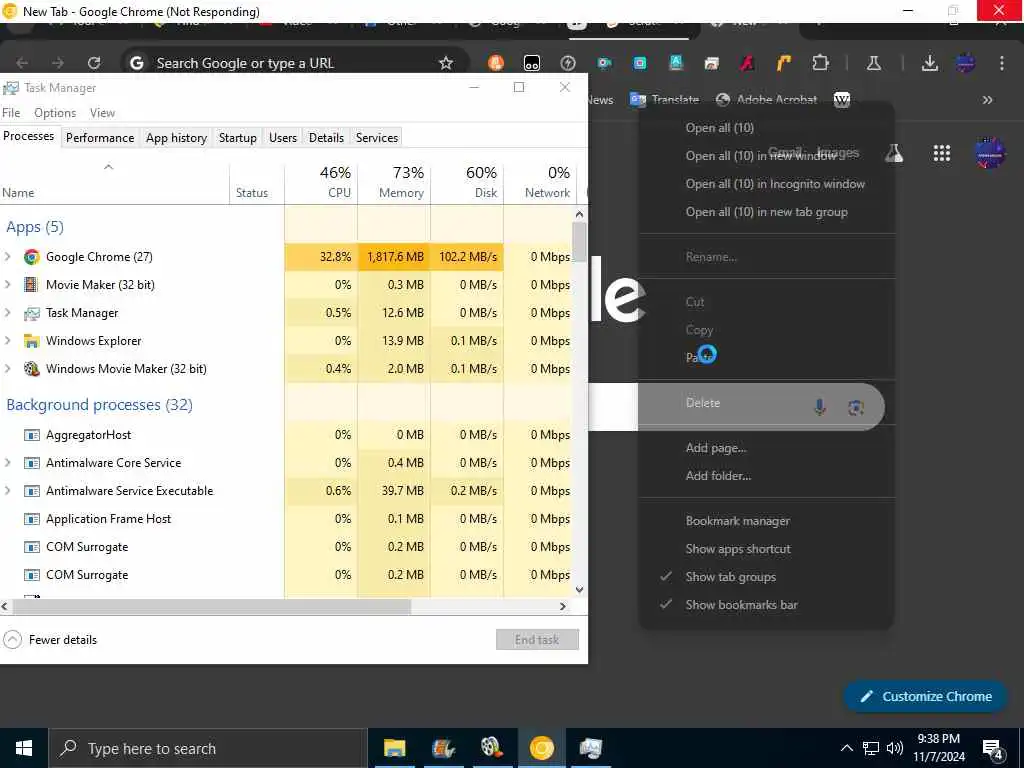The image size is (1024, 768).
Task: Open the volume icon in system tray
Action: point(895,748)
